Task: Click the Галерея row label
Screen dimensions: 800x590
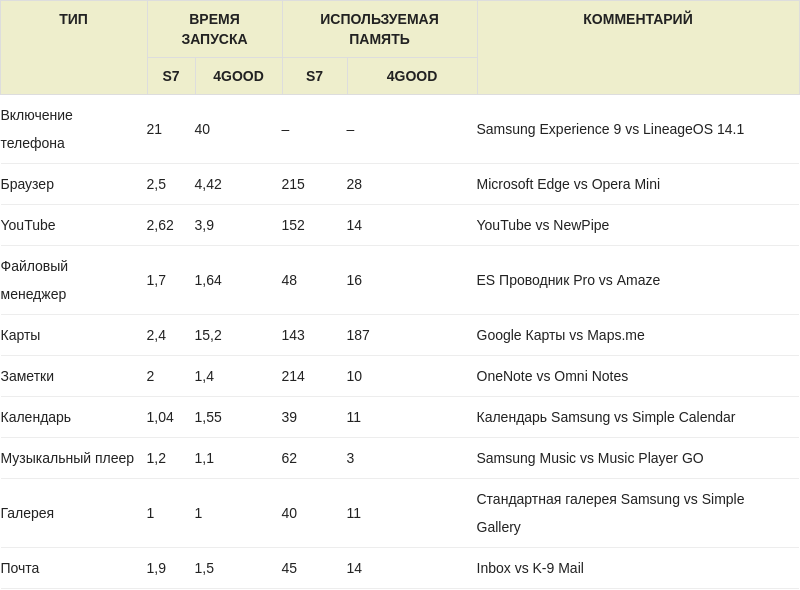Action: 28,513
